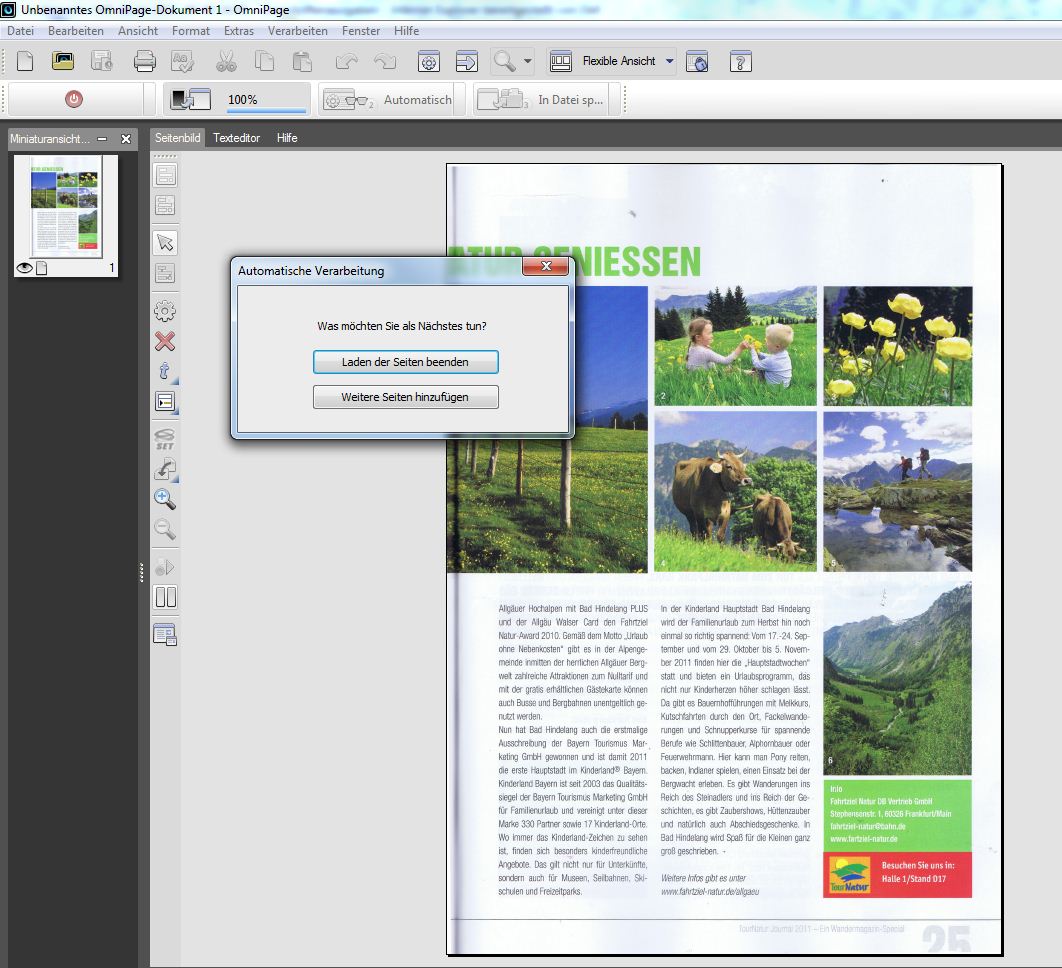This screenshot has width=1062, height=968.
Task: Open the Flexible Ansicht view dropdown
Action: click(669, 61)
